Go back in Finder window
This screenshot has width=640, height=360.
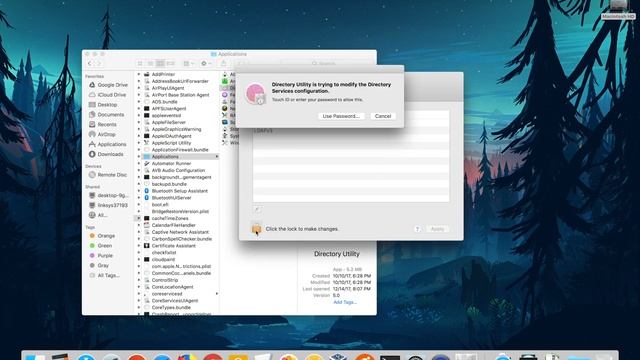89,64
